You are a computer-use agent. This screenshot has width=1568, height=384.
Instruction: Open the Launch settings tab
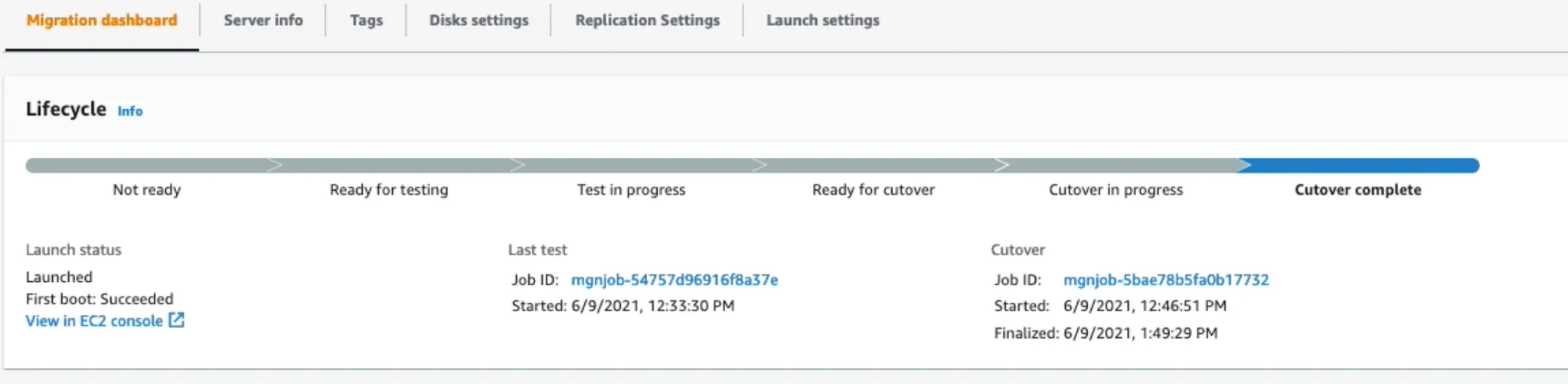tap(823, 21)
